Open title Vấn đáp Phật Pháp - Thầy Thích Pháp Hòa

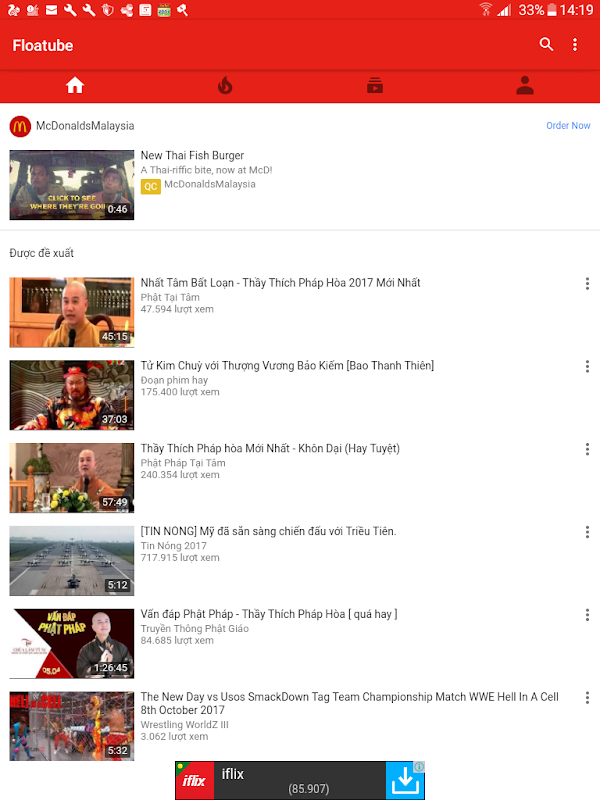(x=269, y=614)
